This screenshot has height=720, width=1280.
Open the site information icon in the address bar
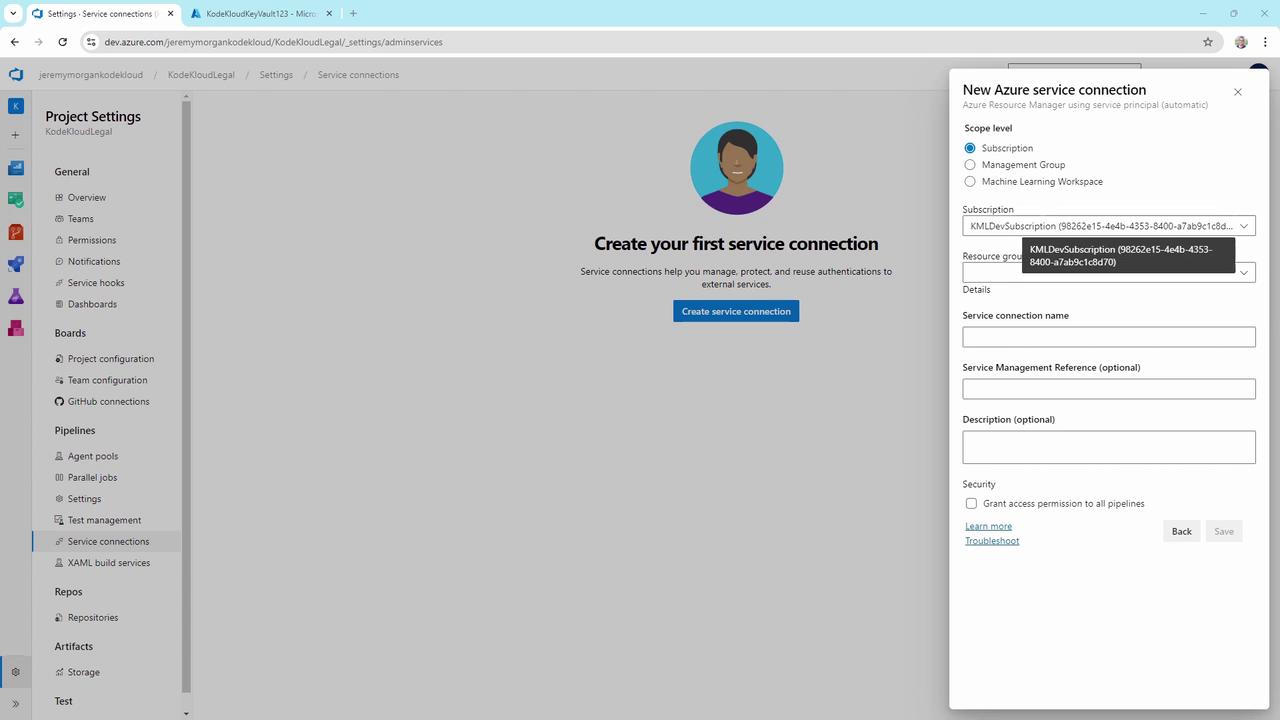(x=91, y=42)
